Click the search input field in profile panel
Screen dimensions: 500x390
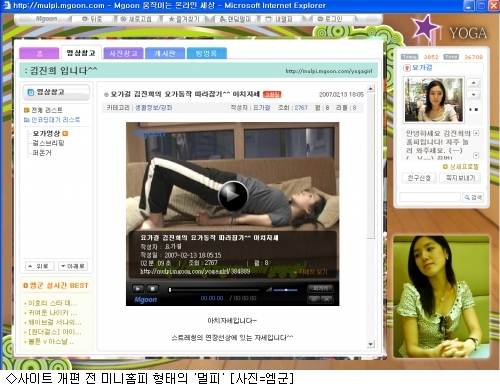(430, 197)
